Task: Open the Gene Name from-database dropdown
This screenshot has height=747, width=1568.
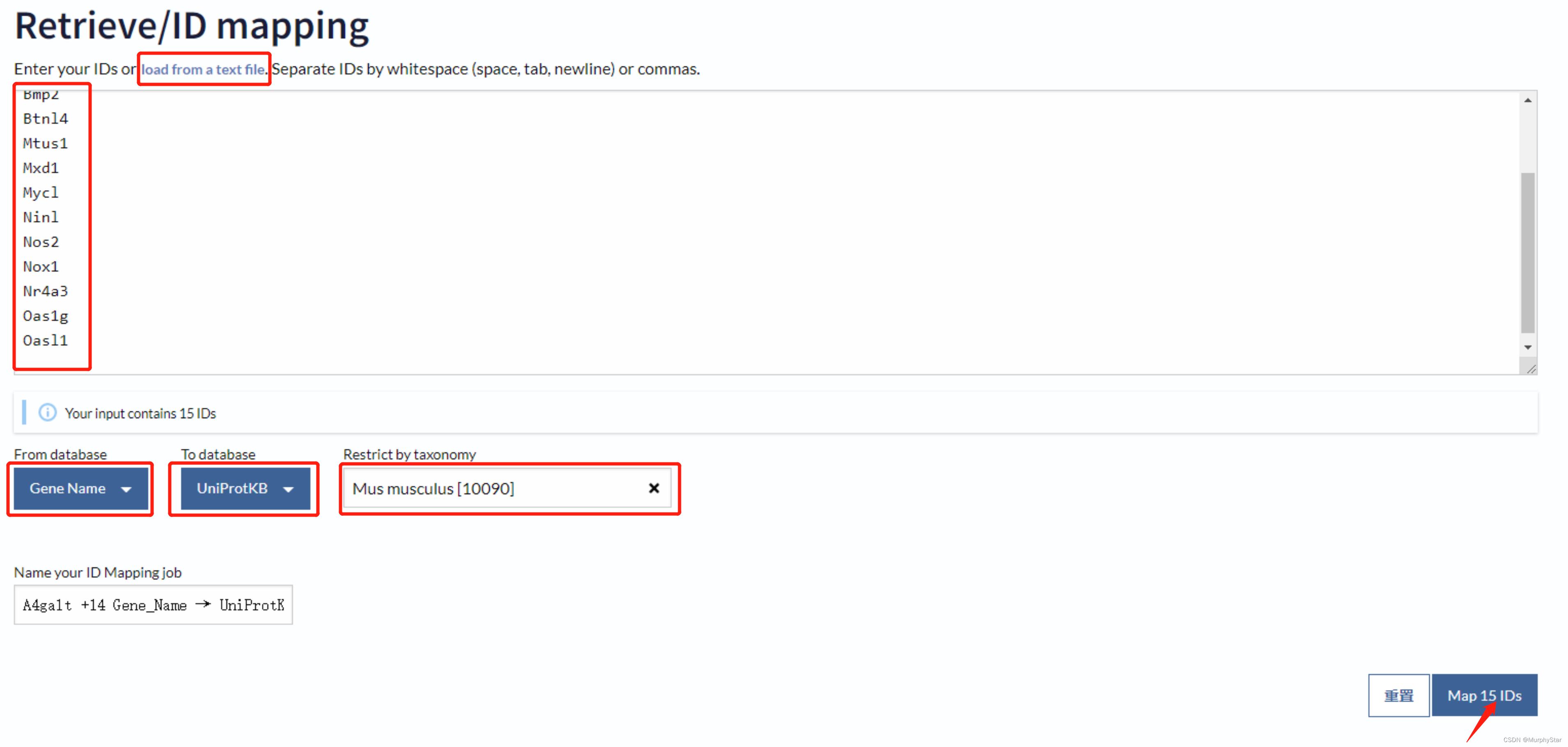Action: tap(80, 488)
